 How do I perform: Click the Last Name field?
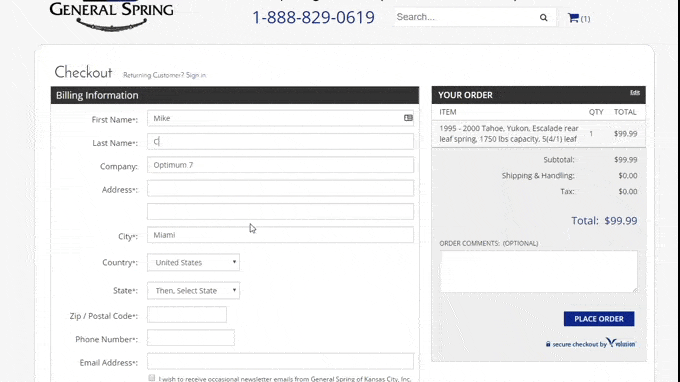click(280, 141)
